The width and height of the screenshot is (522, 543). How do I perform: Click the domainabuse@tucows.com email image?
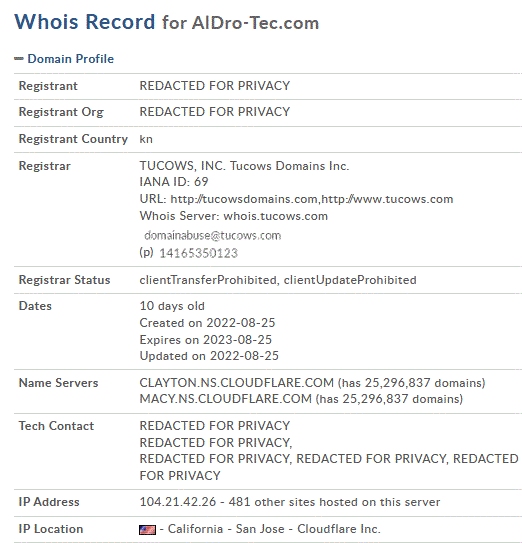click(x=212, y=235)
